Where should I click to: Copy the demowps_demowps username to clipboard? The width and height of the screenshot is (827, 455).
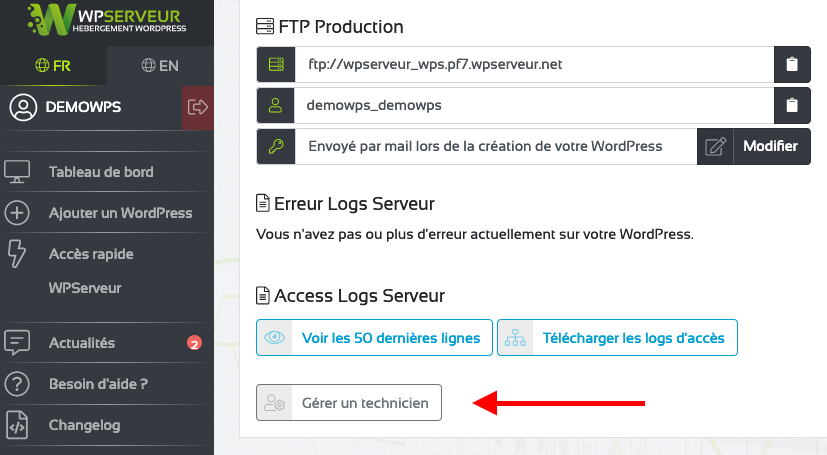tap(792, 105)
